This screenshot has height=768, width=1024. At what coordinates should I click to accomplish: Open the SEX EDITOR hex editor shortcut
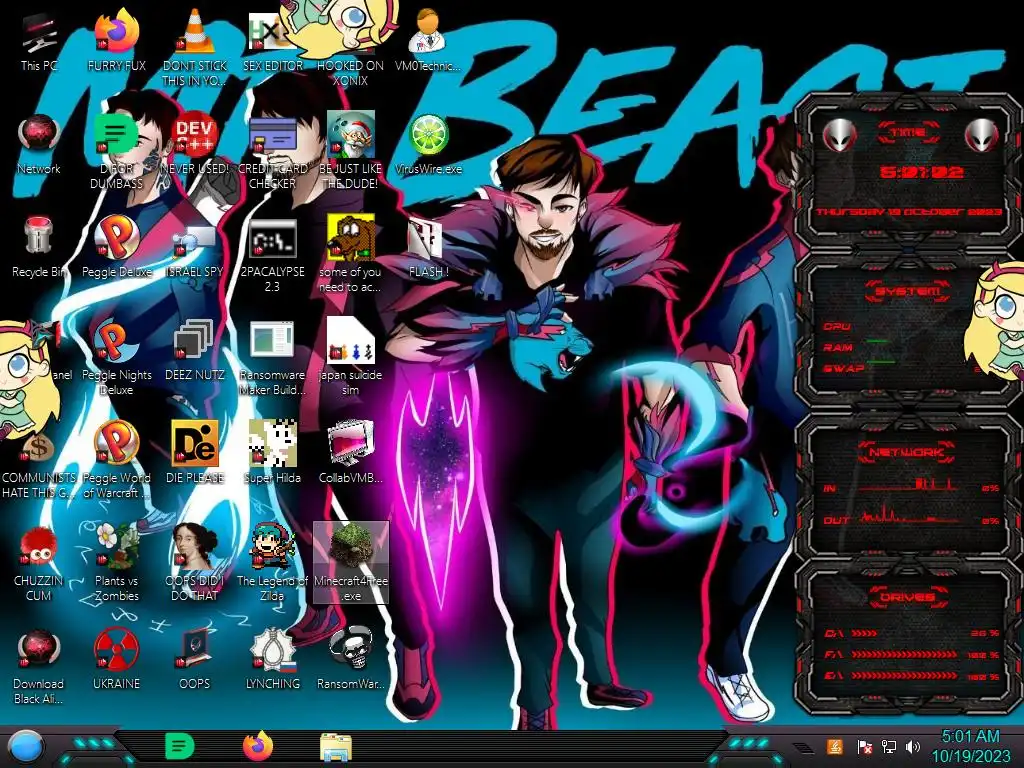272,42
